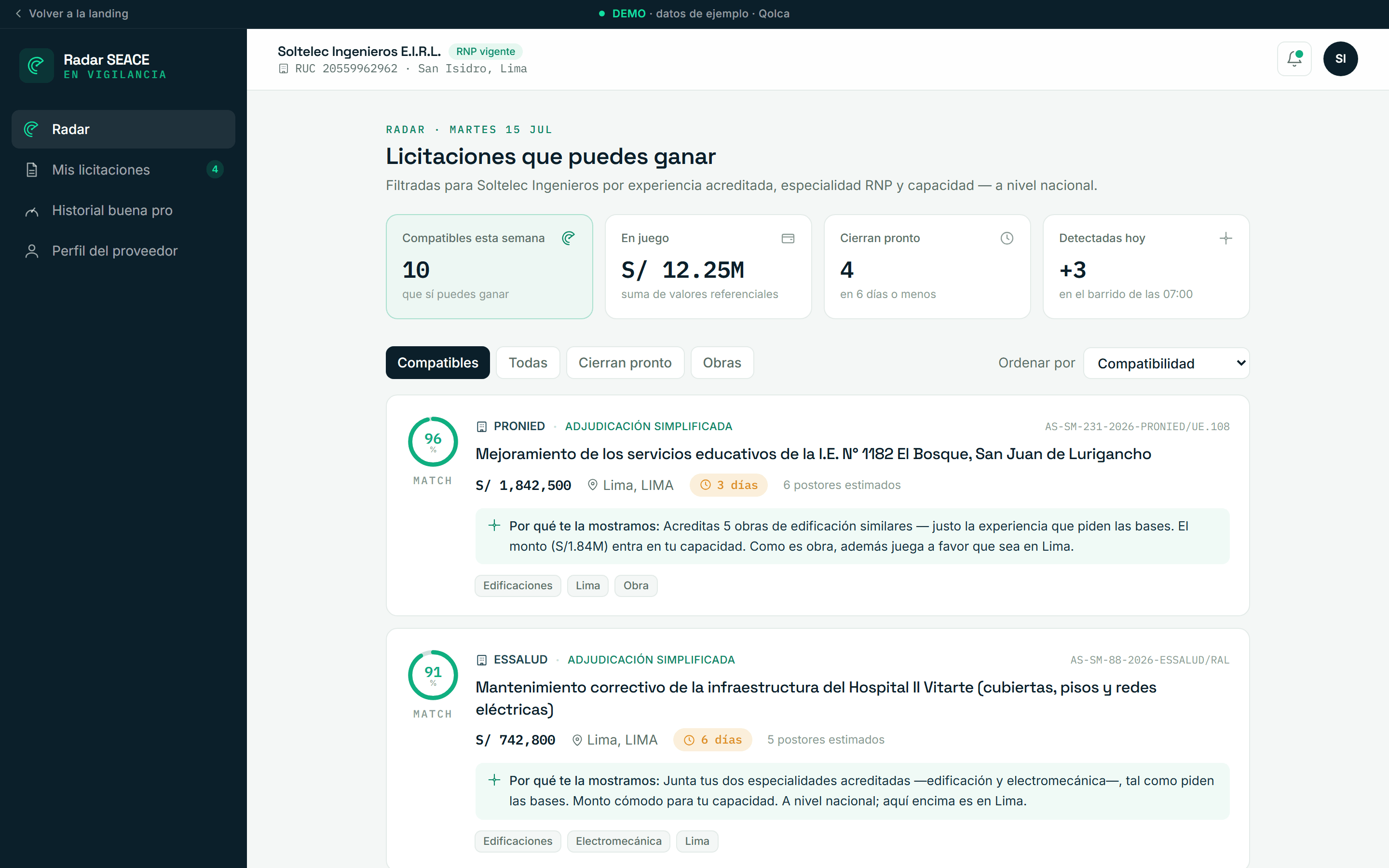Viewport: 1389px width, 868px height.
Task: Click the Radar SEACE logo icon
Action: click(x=37, y=66)
